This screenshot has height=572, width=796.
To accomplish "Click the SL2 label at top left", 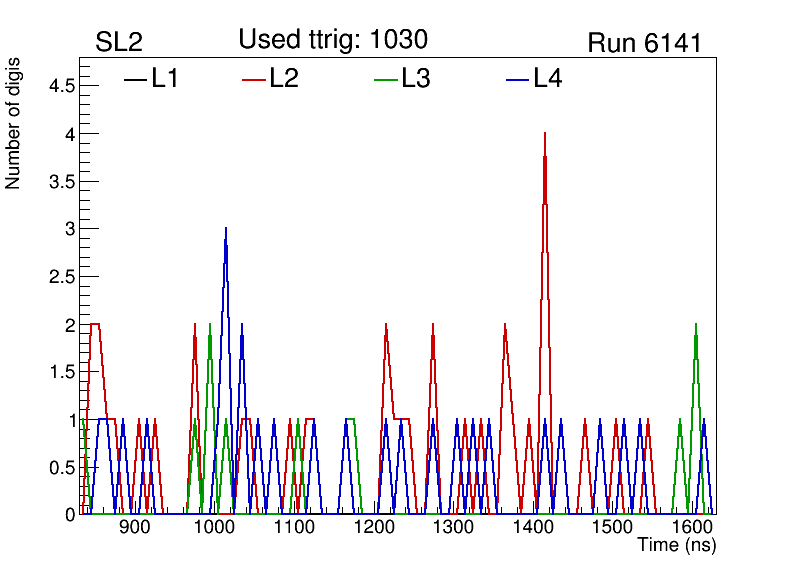I will click(119, 43).
